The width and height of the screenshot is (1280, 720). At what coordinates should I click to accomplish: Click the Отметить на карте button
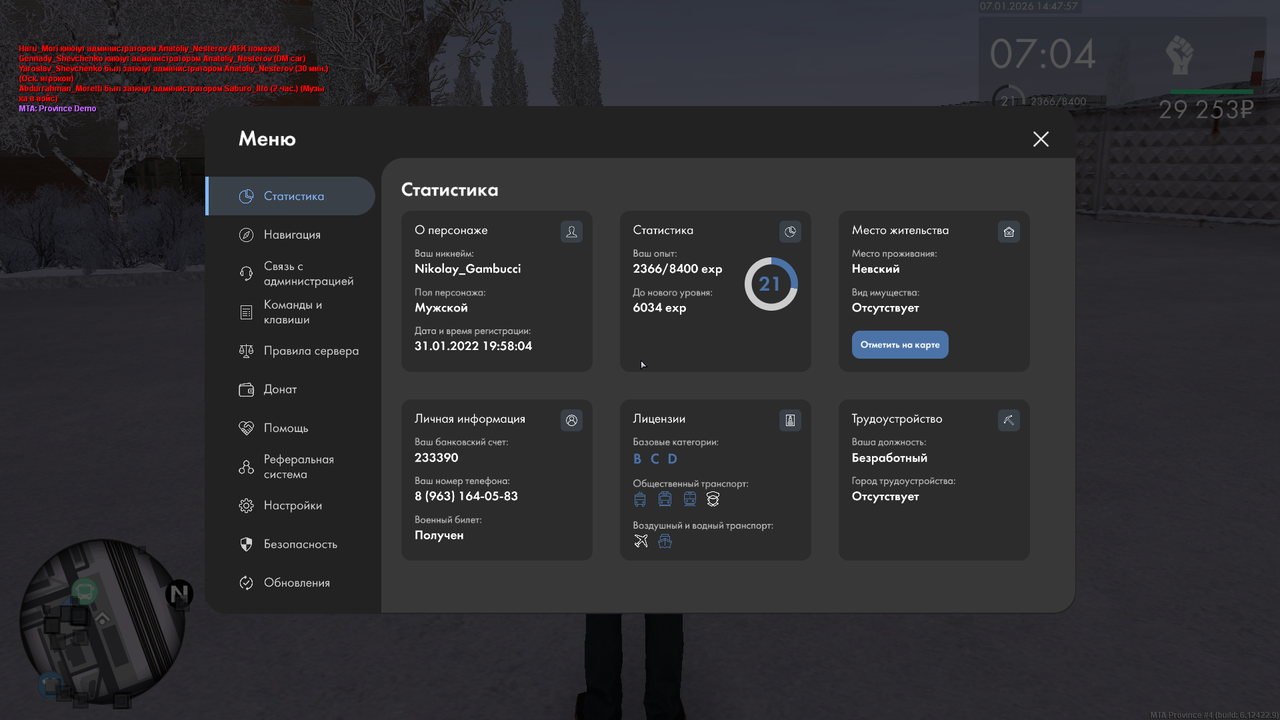click(x=900, y=345)
